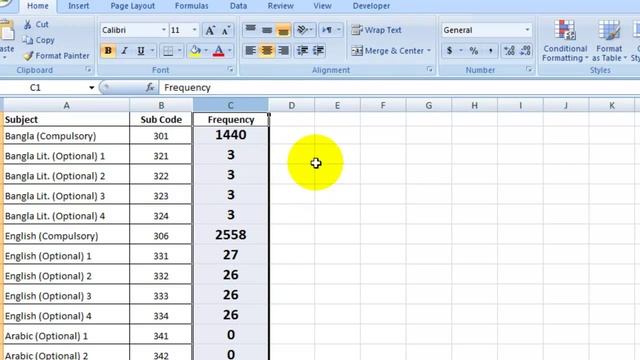Open Alignment dialog launcher
The width and height of the screenshot is (640, 360).
pos(429,69)
